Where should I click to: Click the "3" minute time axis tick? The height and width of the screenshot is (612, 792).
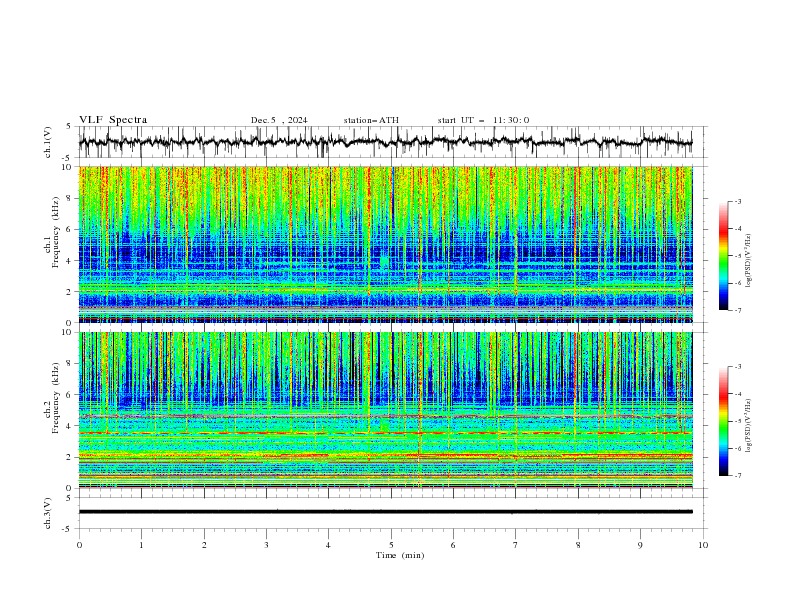[266, 545]
